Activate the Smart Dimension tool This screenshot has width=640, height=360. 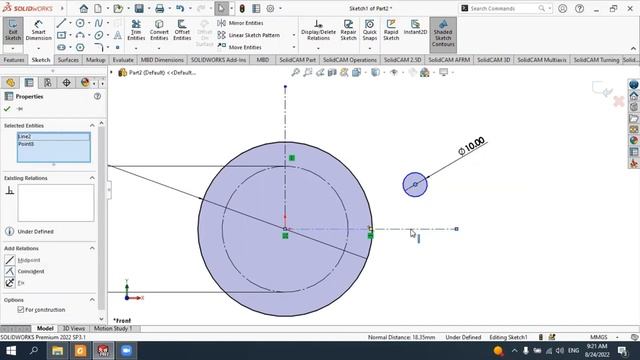tap(38, 30)
